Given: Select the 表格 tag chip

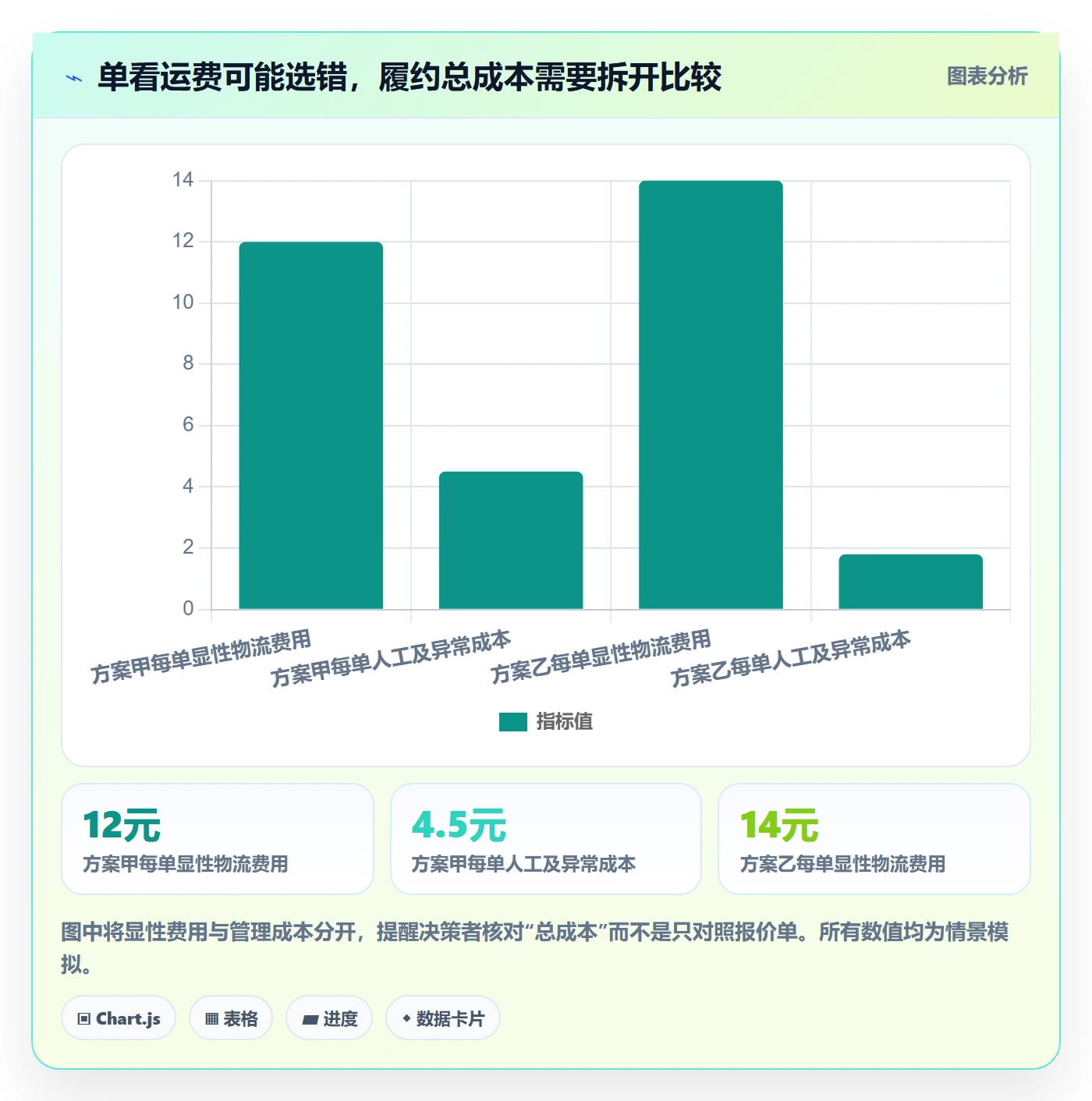Looking at the screenshot, I should point(231,1018).
